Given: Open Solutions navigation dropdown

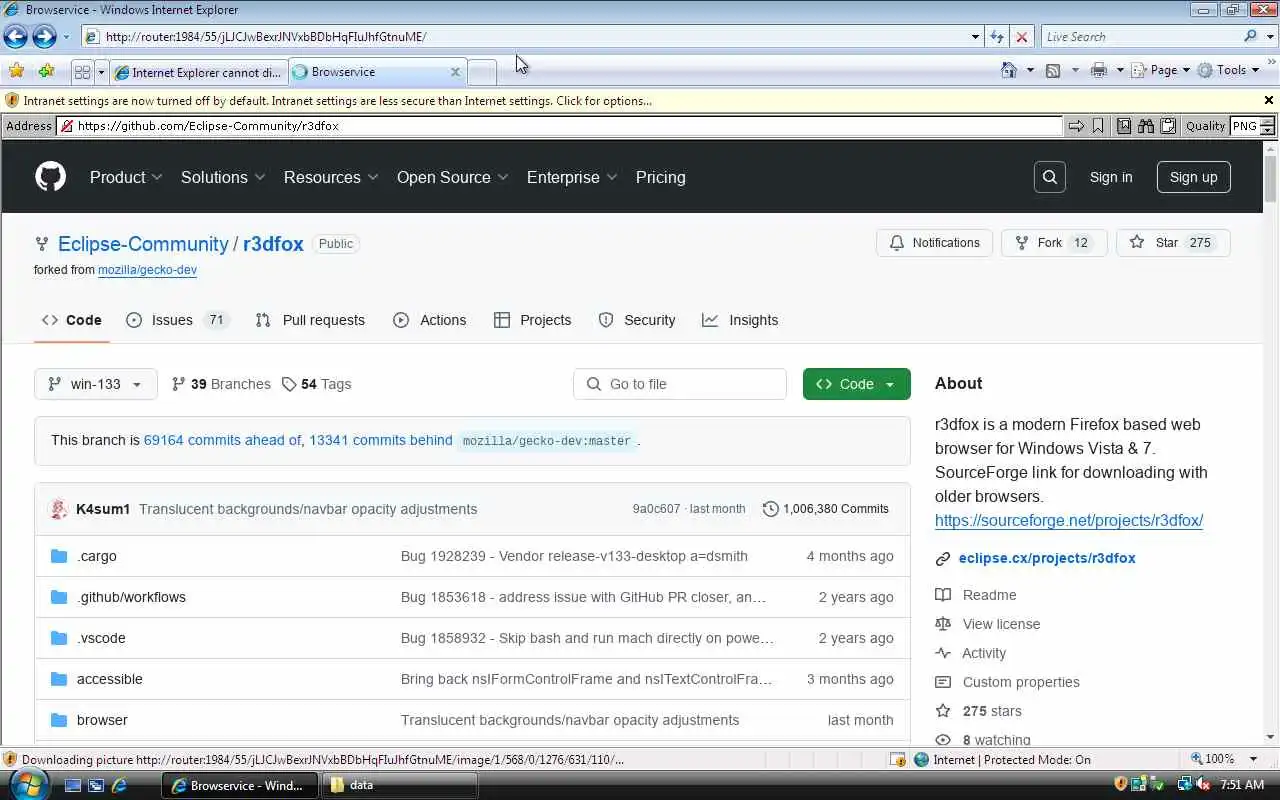Looking at the screenshot, I should (223, 177).
